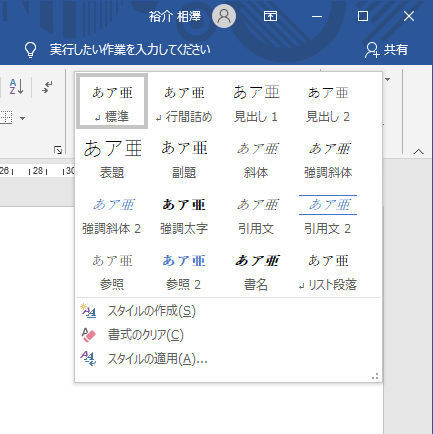Image resolution: width=433 pixels, height=434 pixels.
Task: Collapse the ribbon with chevron
Action: [418, 152]
